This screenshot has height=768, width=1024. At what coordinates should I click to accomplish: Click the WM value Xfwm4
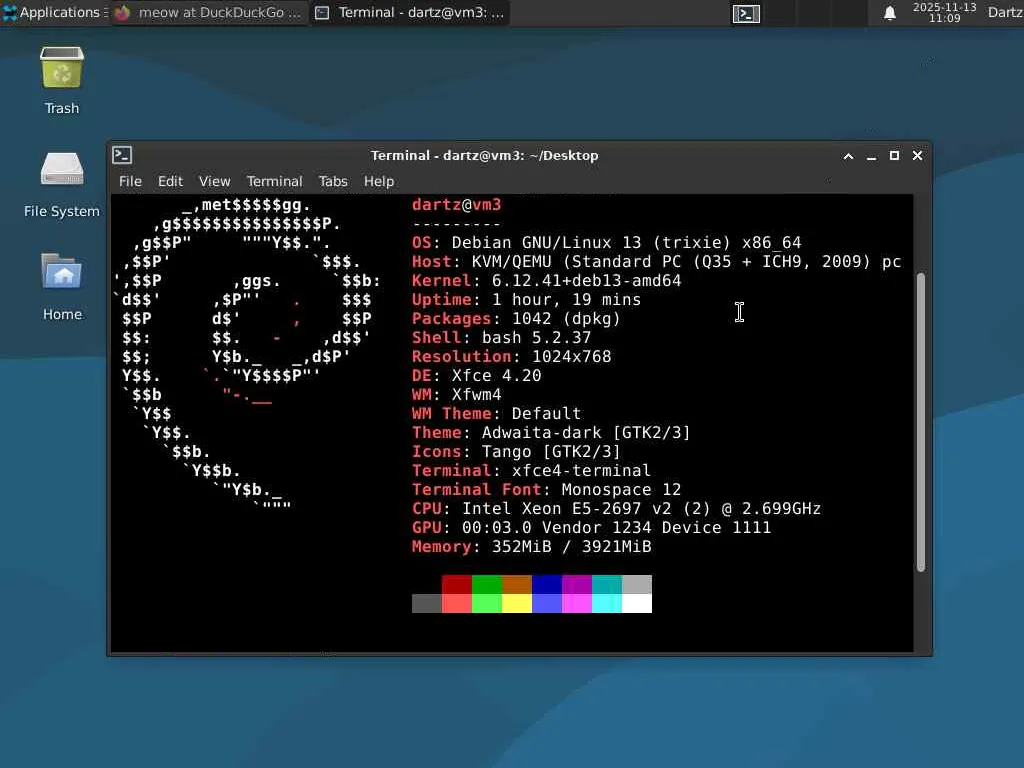tap(476, 394)
